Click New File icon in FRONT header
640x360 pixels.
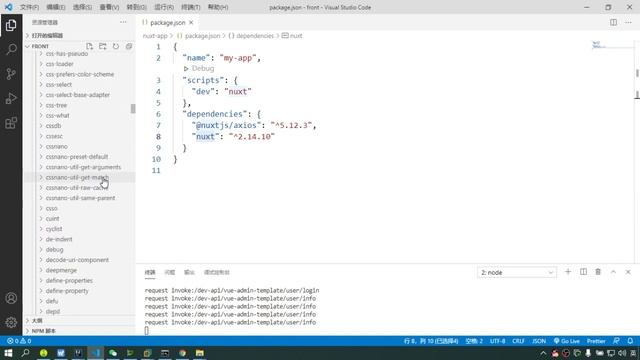click(89, 46)
